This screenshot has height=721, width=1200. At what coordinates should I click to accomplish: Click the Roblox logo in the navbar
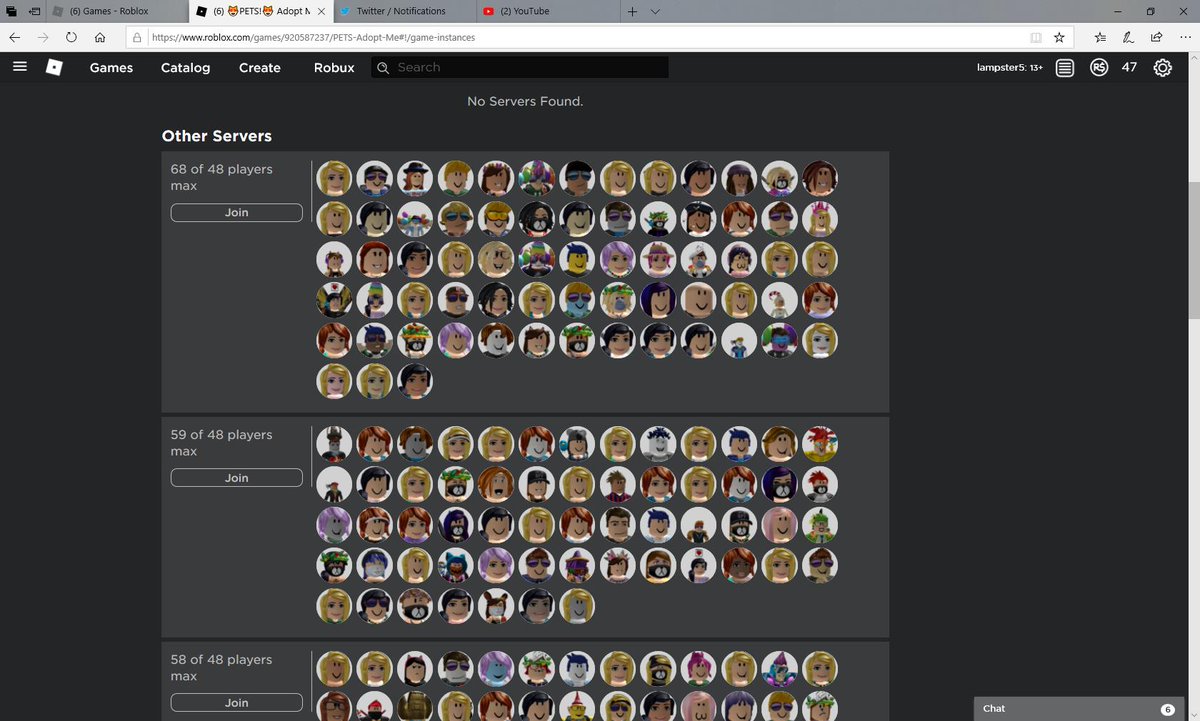tap(54, 67)
